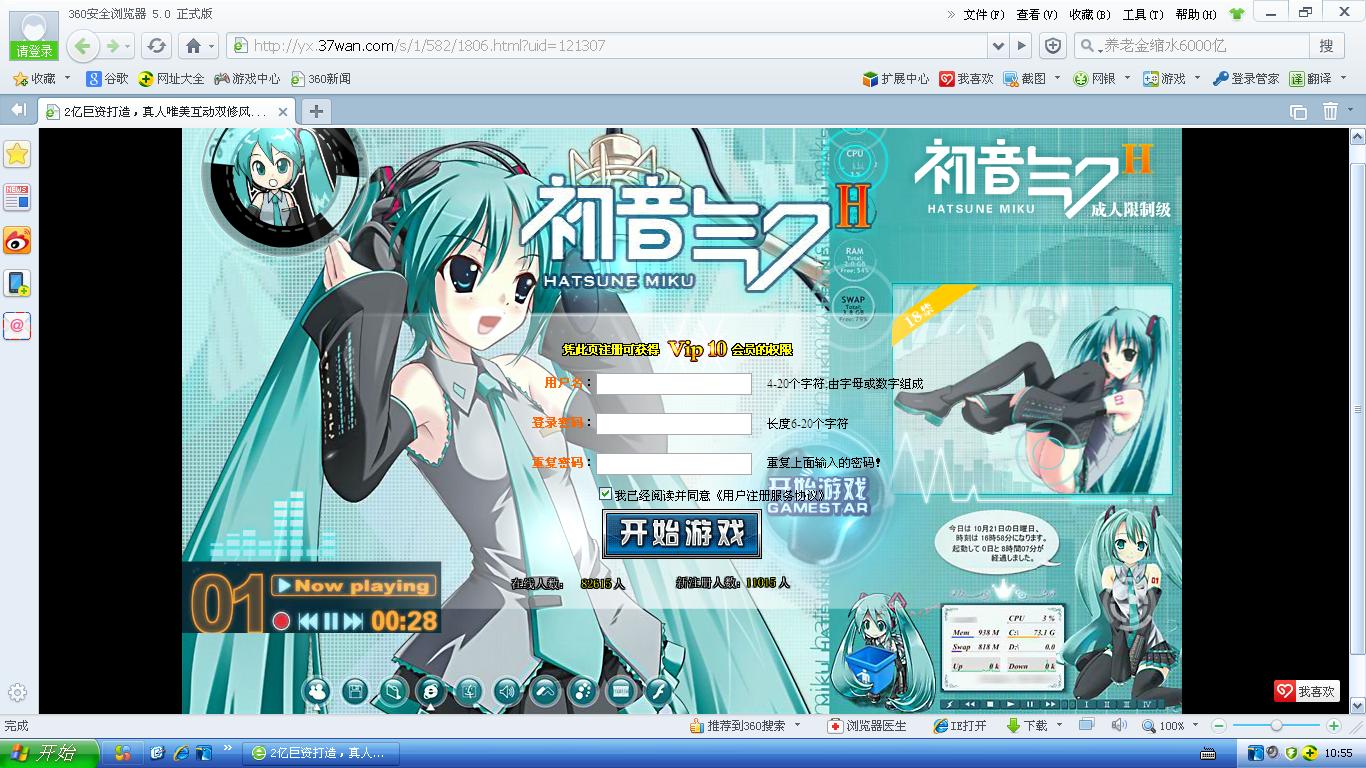Click the zoom slider handle in the status bar
The height and width of the screenshot is (768, 1366).
(1276, 726)
